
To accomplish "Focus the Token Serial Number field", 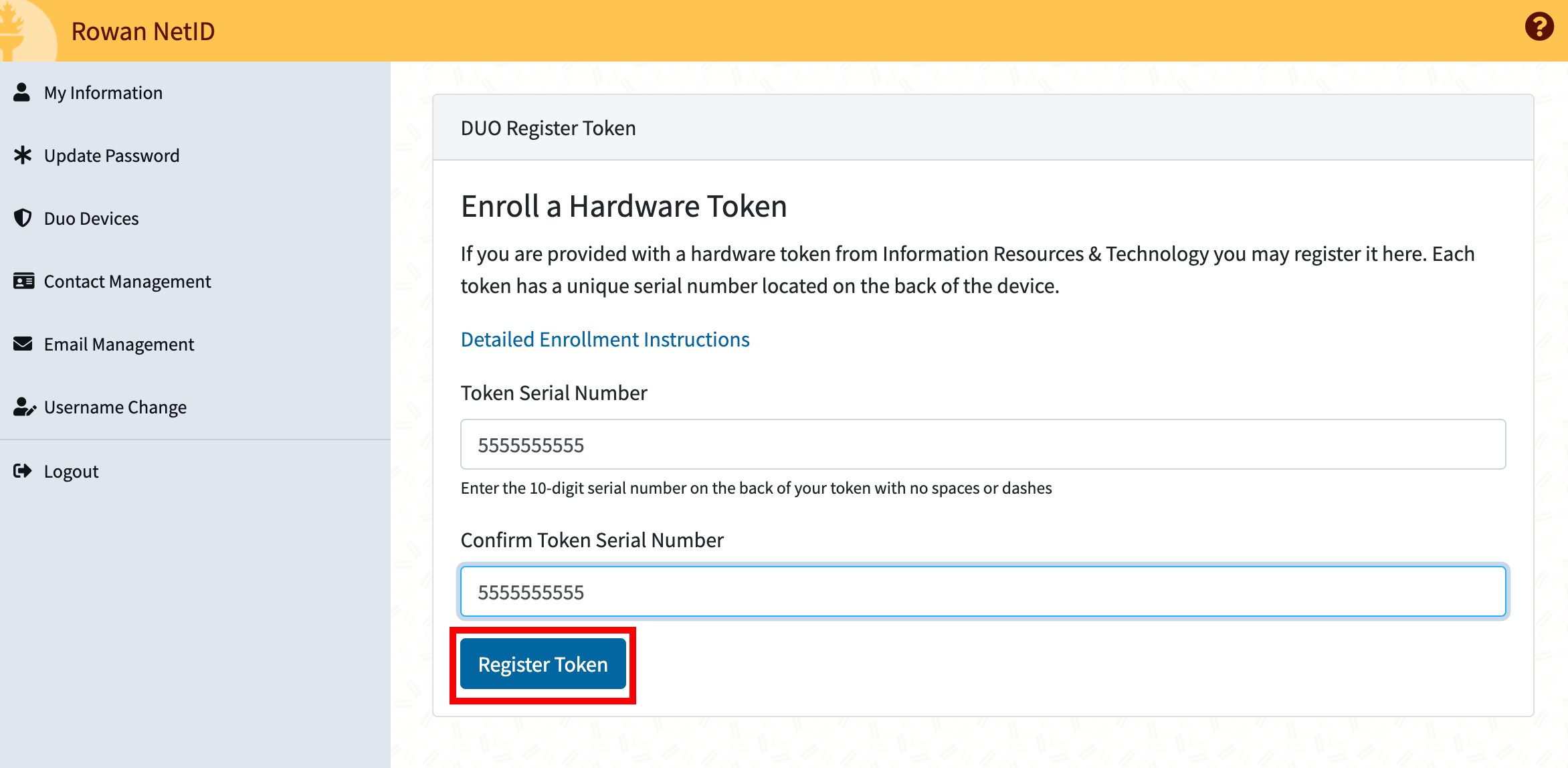I will (x=983, y=445).
